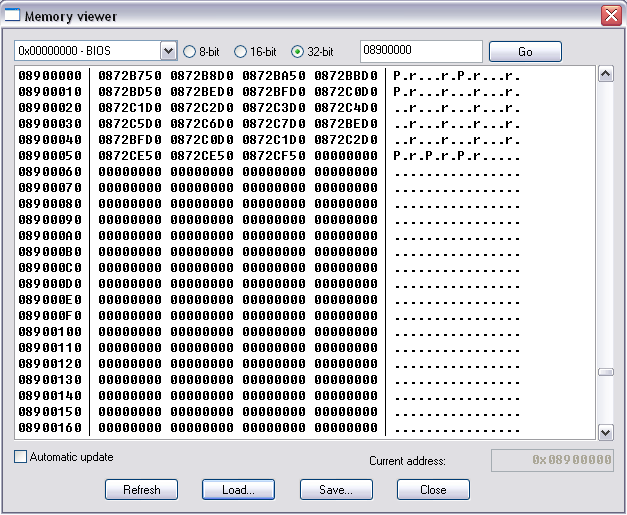Click the Load... button
The image size is (627, 515).
coord(238,490)
